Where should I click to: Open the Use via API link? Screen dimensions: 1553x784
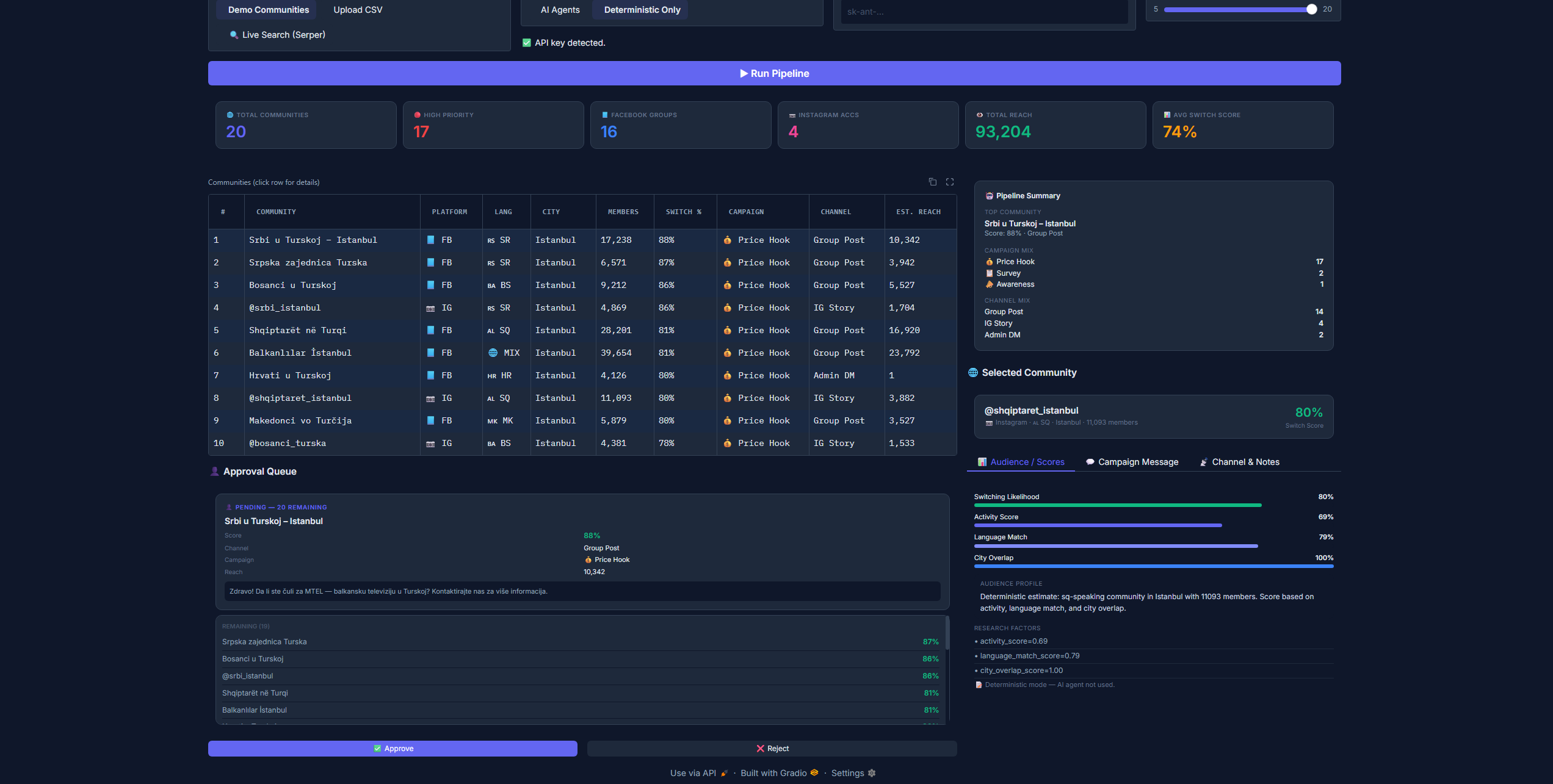699,773
